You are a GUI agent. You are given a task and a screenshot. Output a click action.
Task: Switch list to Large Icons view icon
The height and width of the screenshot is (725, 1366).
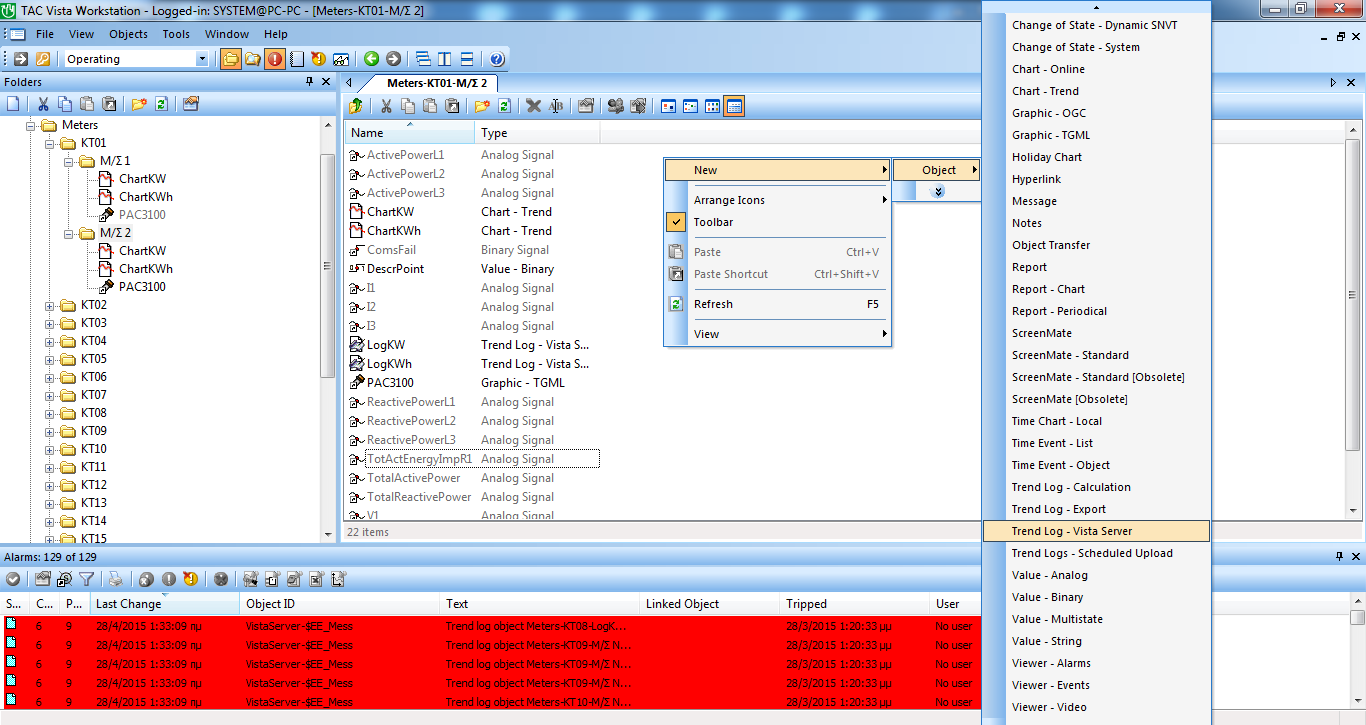click(x=668, y=106)
